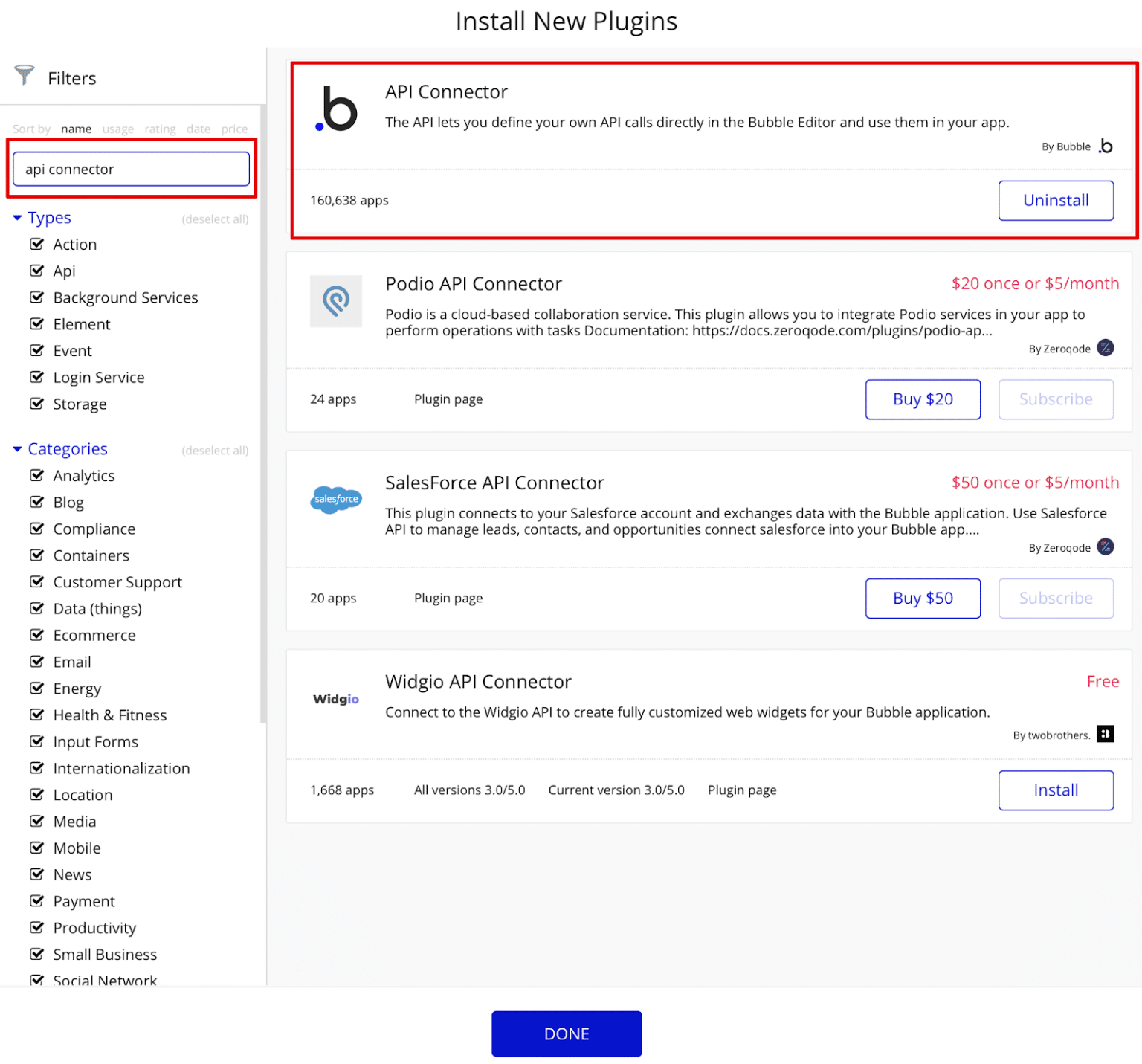Click the Podio plugin logo icon

(336, 301)
